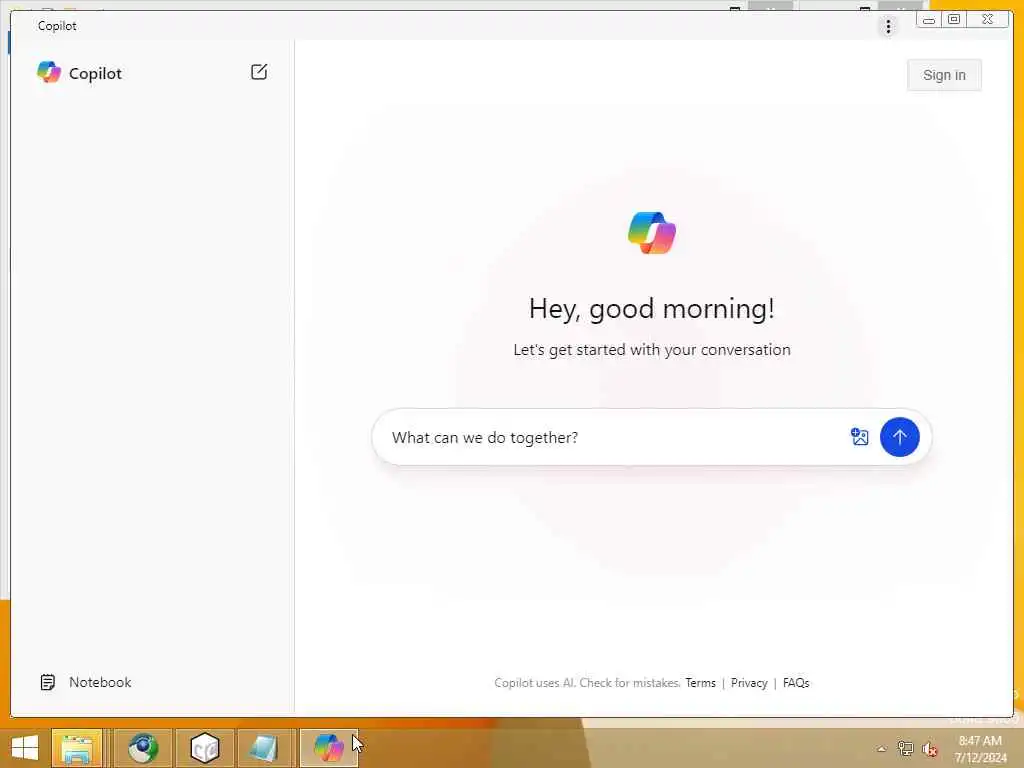The image size is (1024, 768).
Task: Open the clock showing 8:47 AM
Action: [x=980, y=748]
